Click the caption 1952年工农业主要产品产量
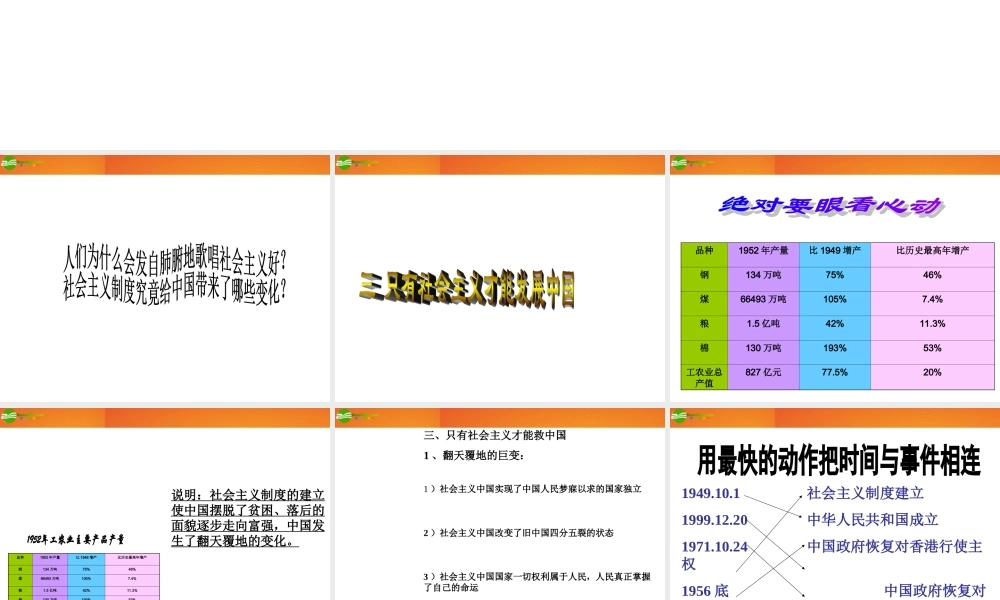 click(75, 539)
